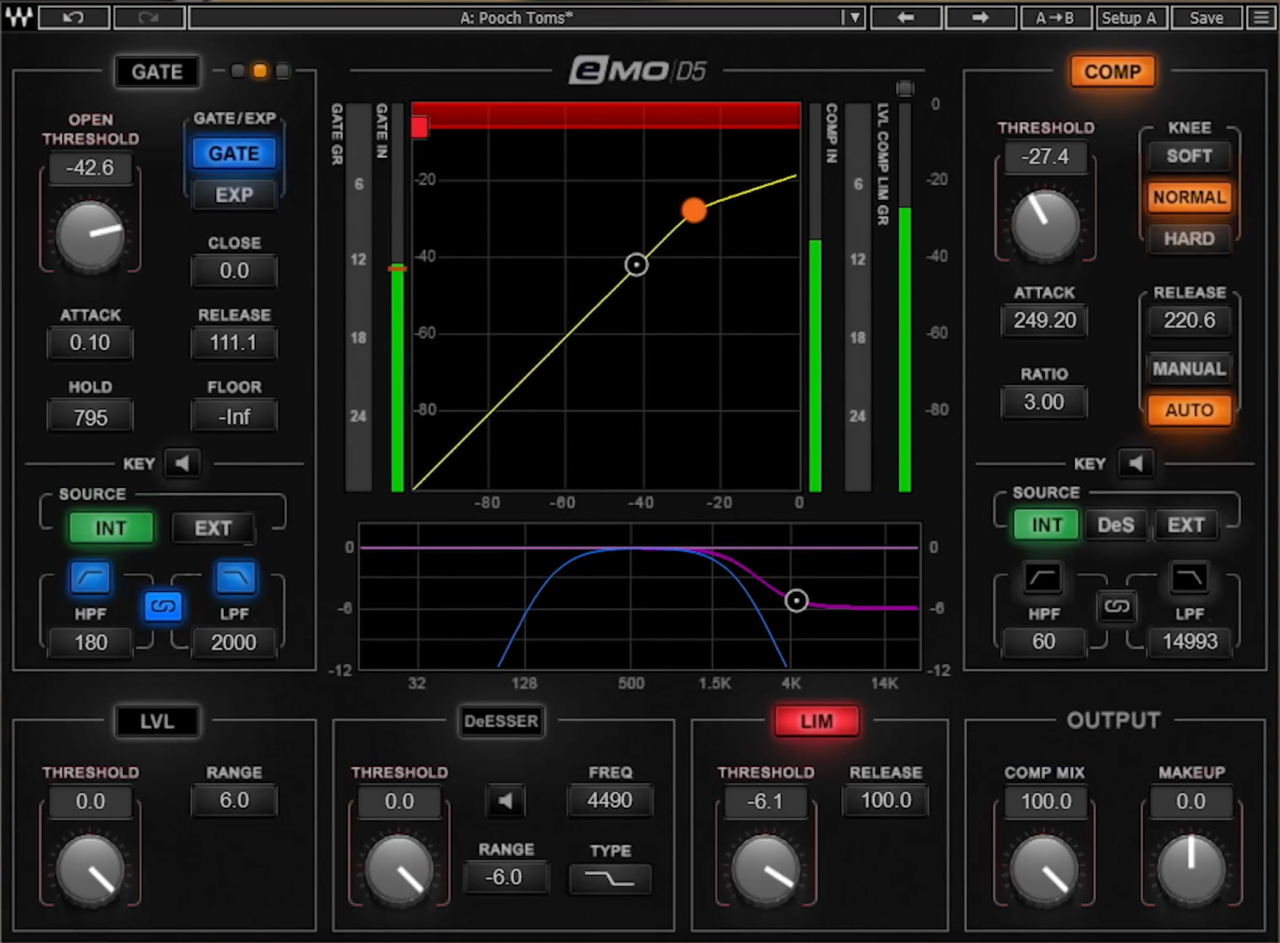Select EXT as compressor key source
The height and width of the screenshot is (943, 1280).
pos(1186,525)
